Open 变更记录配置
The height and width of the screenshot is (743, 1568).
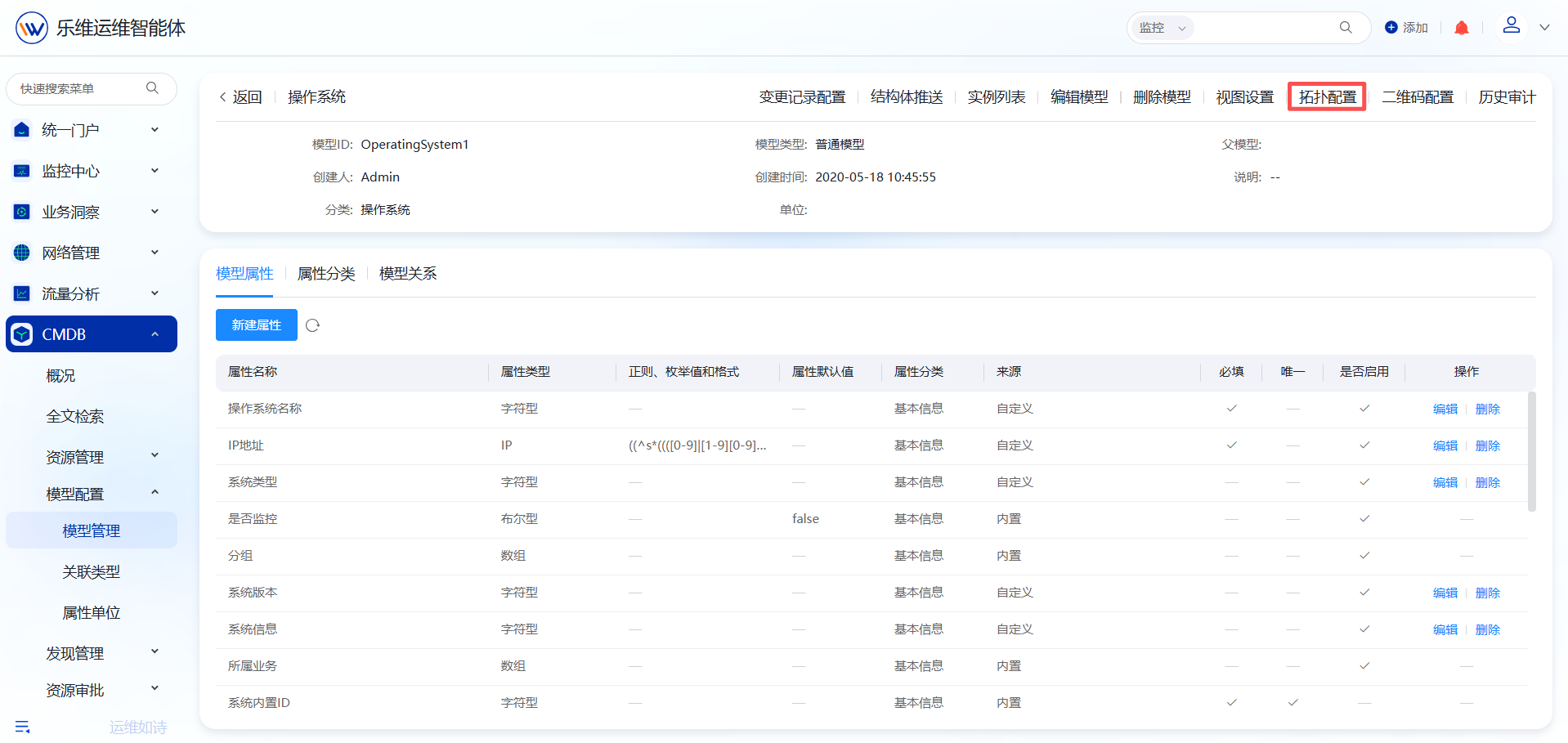tap(802, 97)
